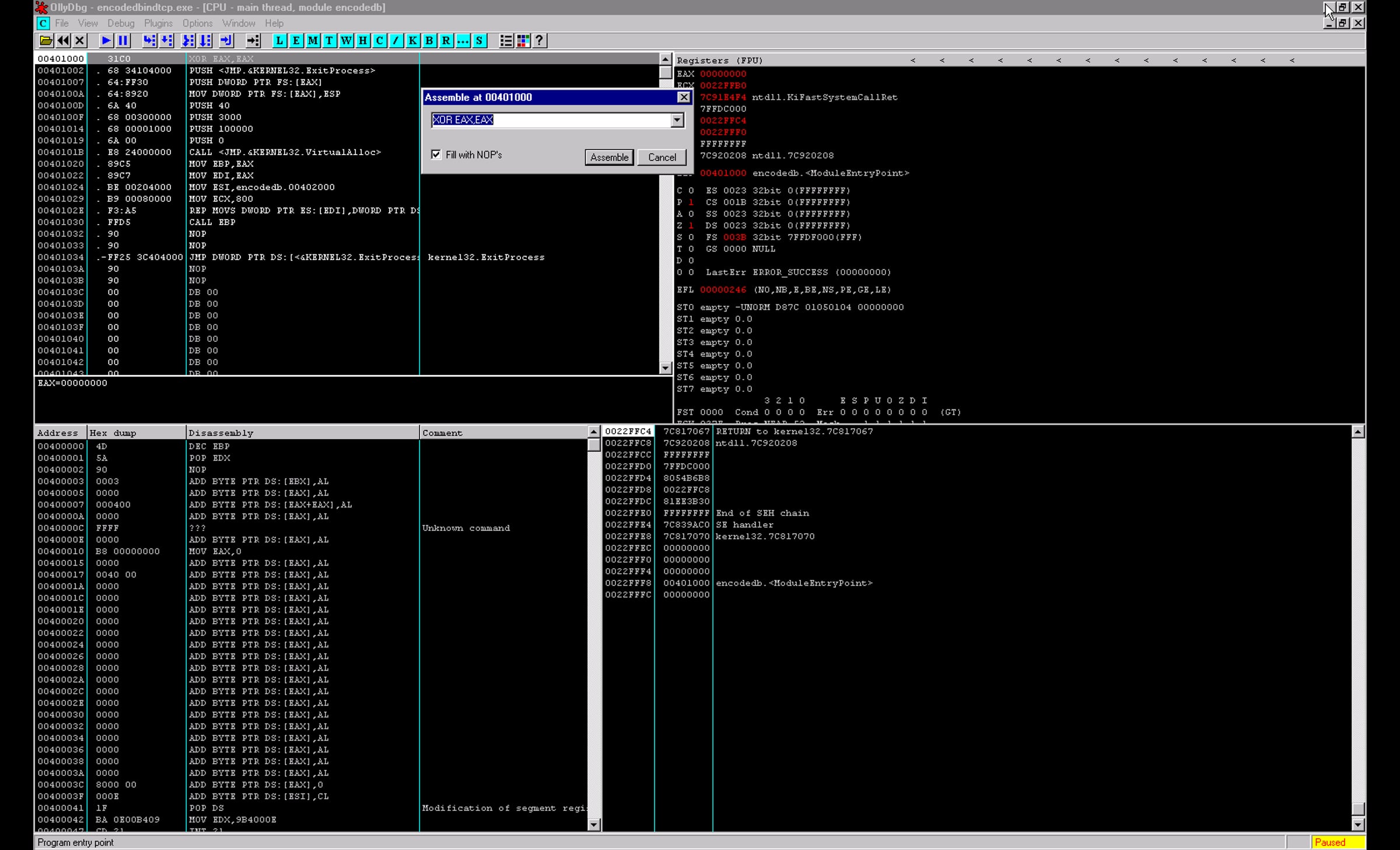Click the Execute till return icon
The width and height of the screenshot is (1400, 850).
[x=226, y=40]
